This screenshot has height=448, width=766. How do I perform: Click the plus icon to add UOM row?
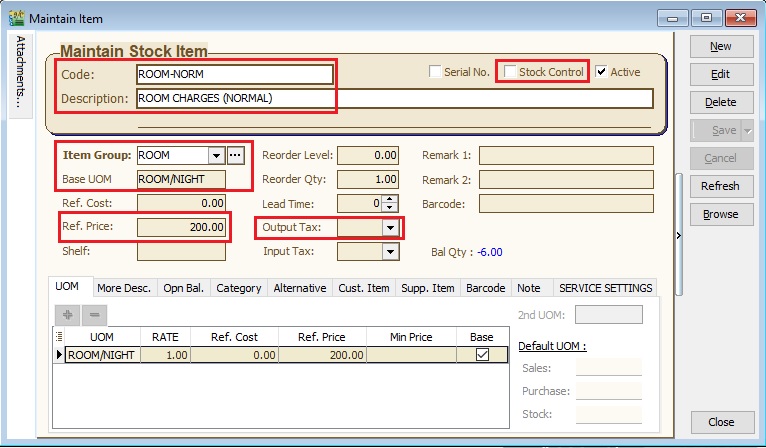[x=68, y=314]
